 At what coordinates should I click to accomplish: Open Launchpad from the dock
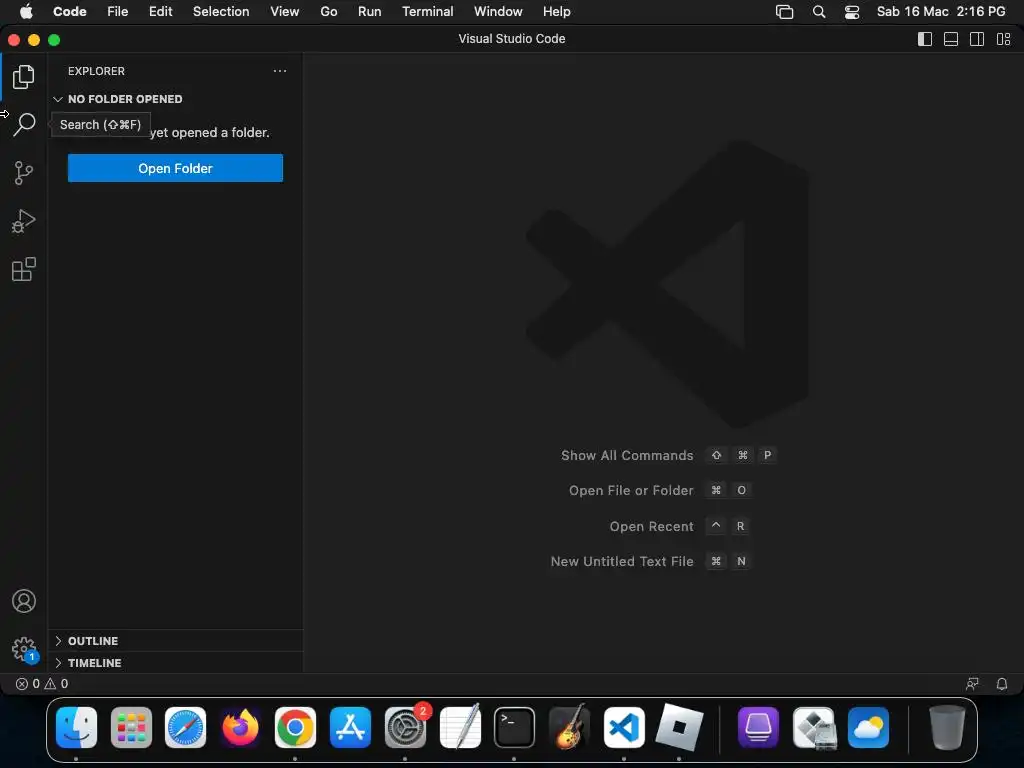(x=131, y=728)
